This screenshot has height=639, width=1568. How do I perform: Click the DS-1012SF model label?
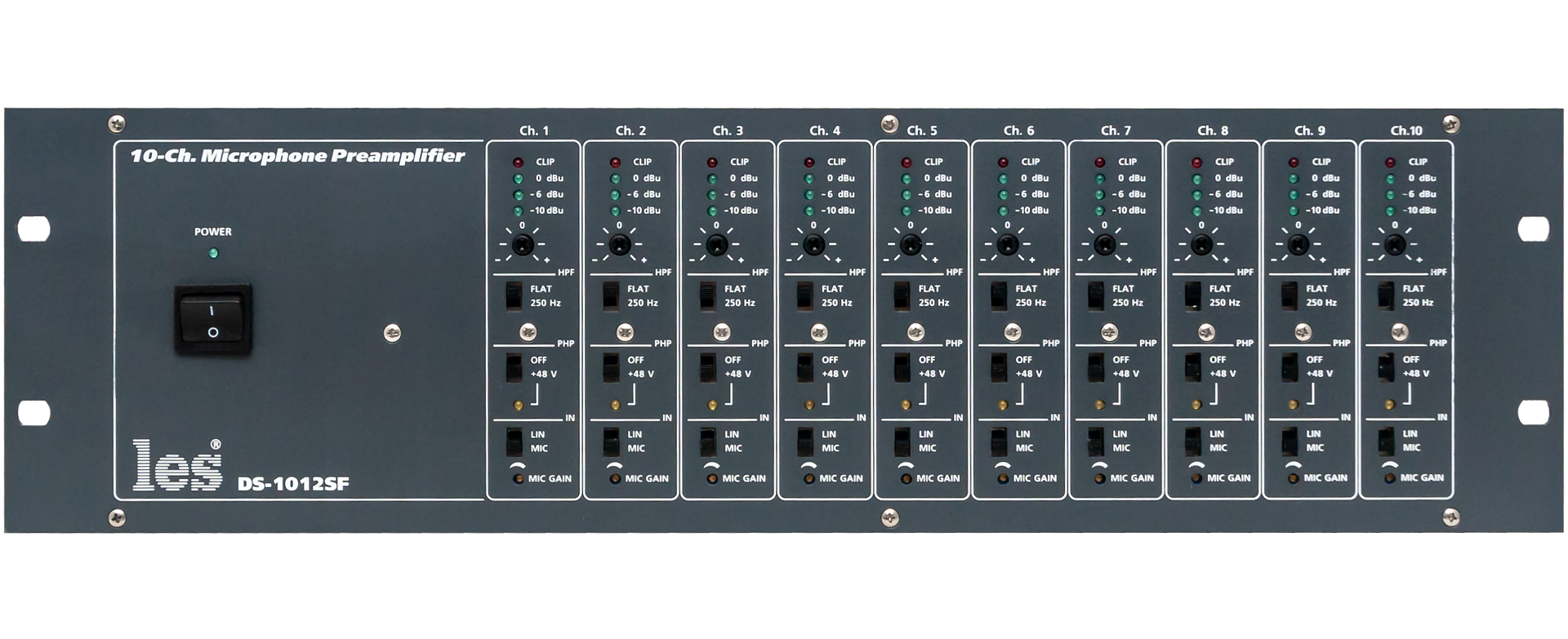coord(293,484)
